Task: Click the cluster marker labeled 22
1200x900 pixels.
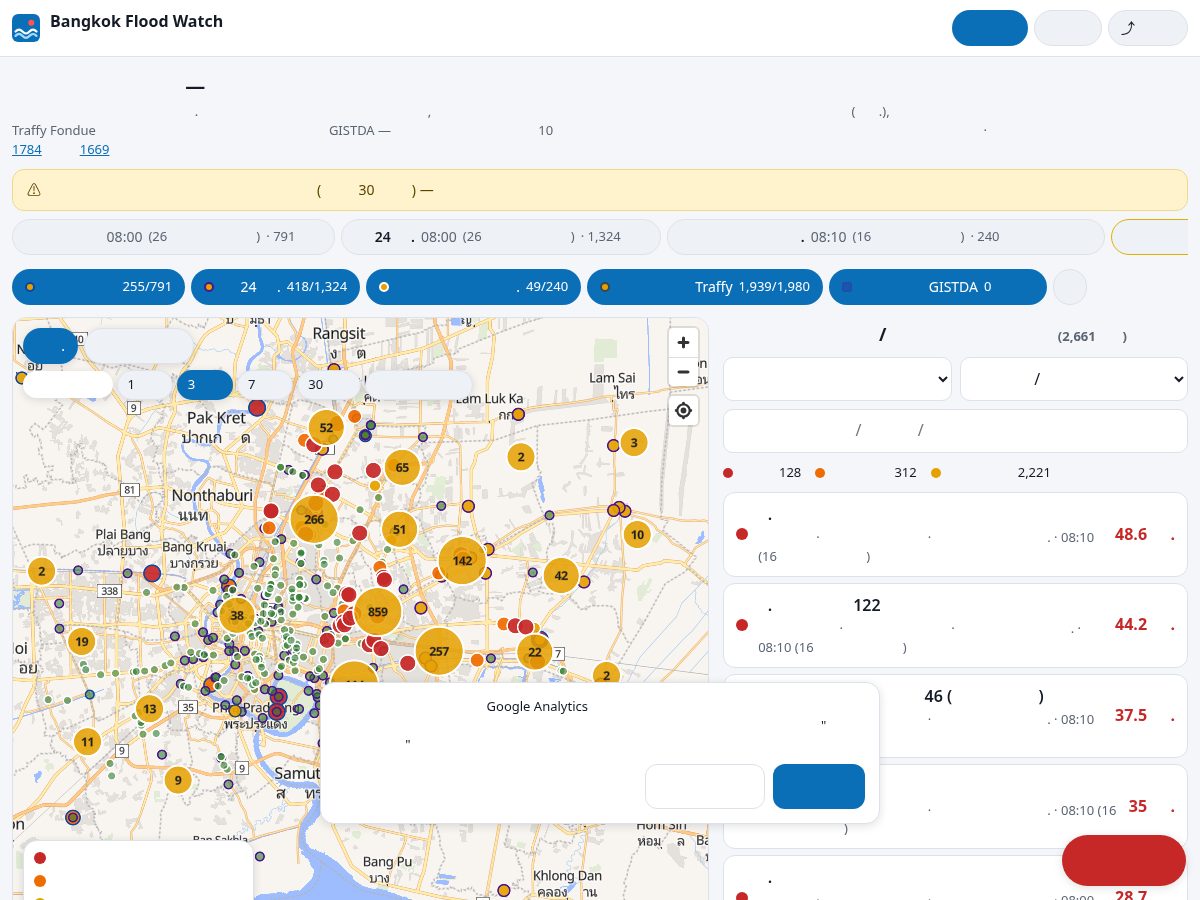Action: (x=535, y=652)
